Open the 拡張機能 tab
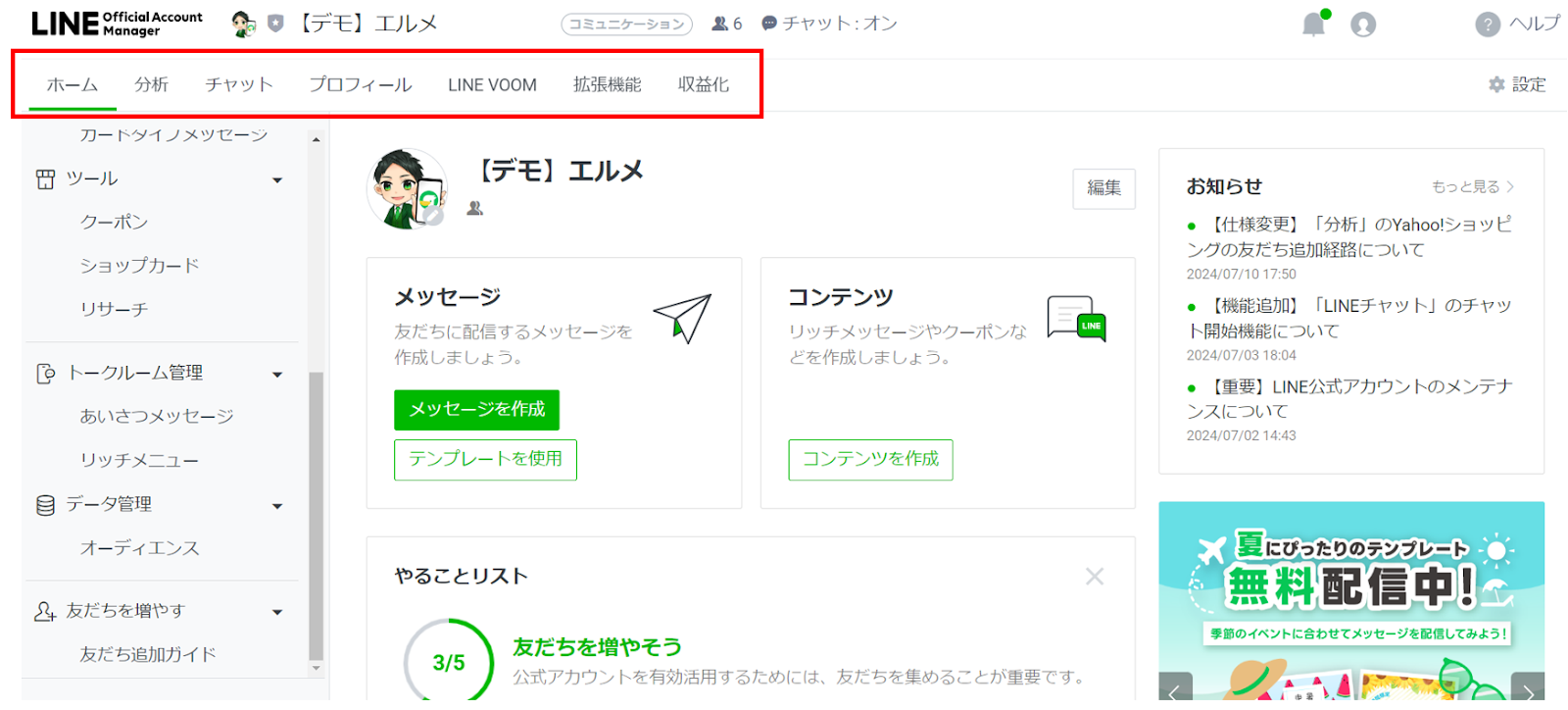Screen dimensions: 1568x710 [608, 85]
